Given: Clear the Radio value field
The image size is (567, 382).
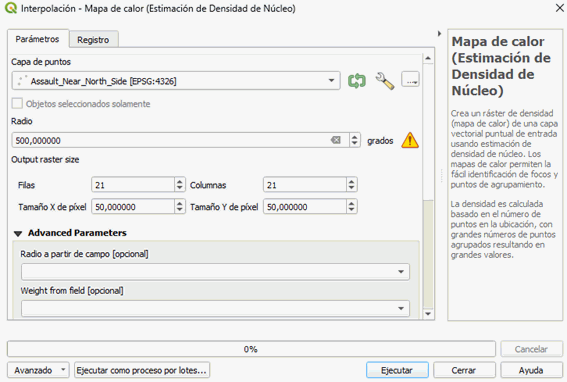Looking at the screenshot, I should coord(336,140).
